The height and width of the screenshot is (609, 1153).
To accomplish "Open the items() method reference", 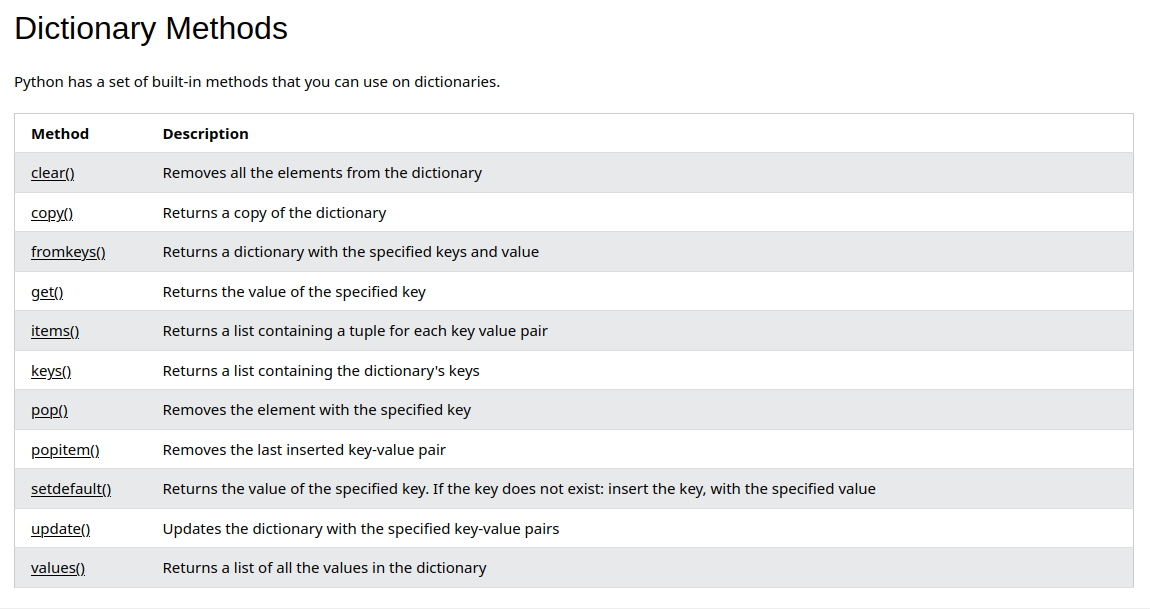I will [55, 331].
